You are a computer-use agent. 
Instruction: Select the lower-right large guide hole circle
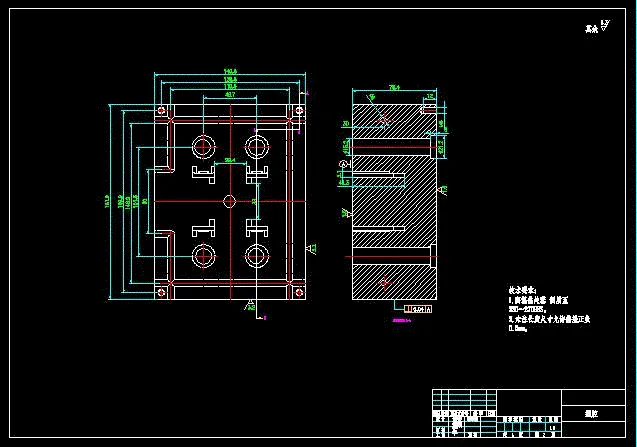257,256
